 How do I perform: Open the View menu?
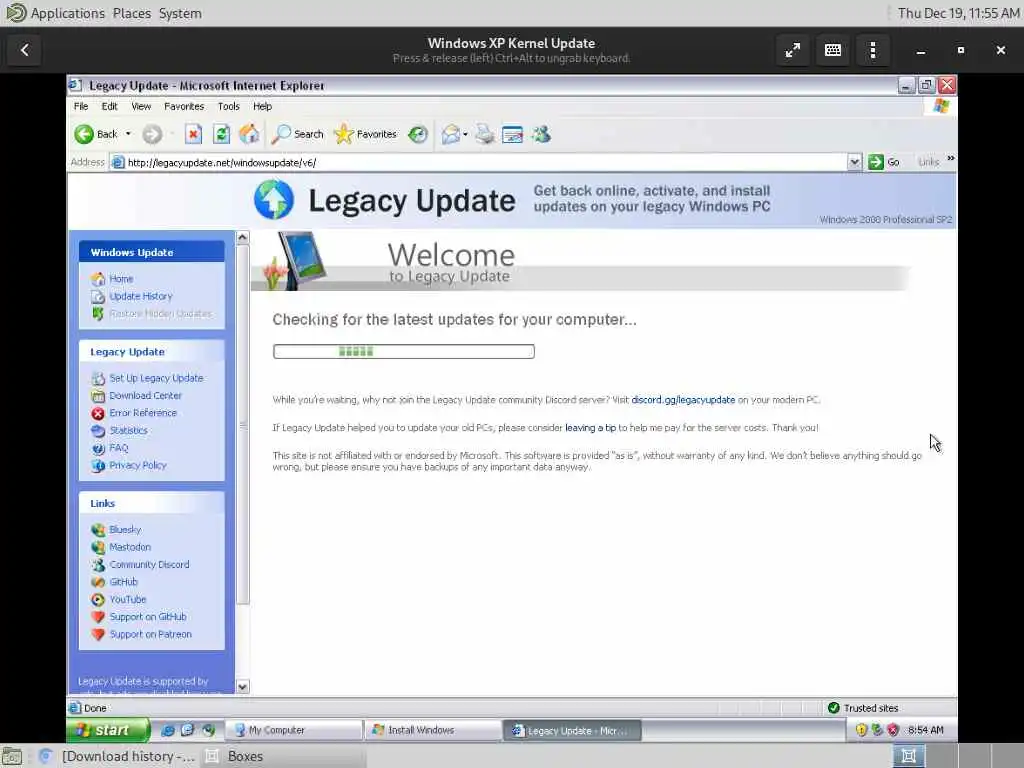(x=141, y=106)
